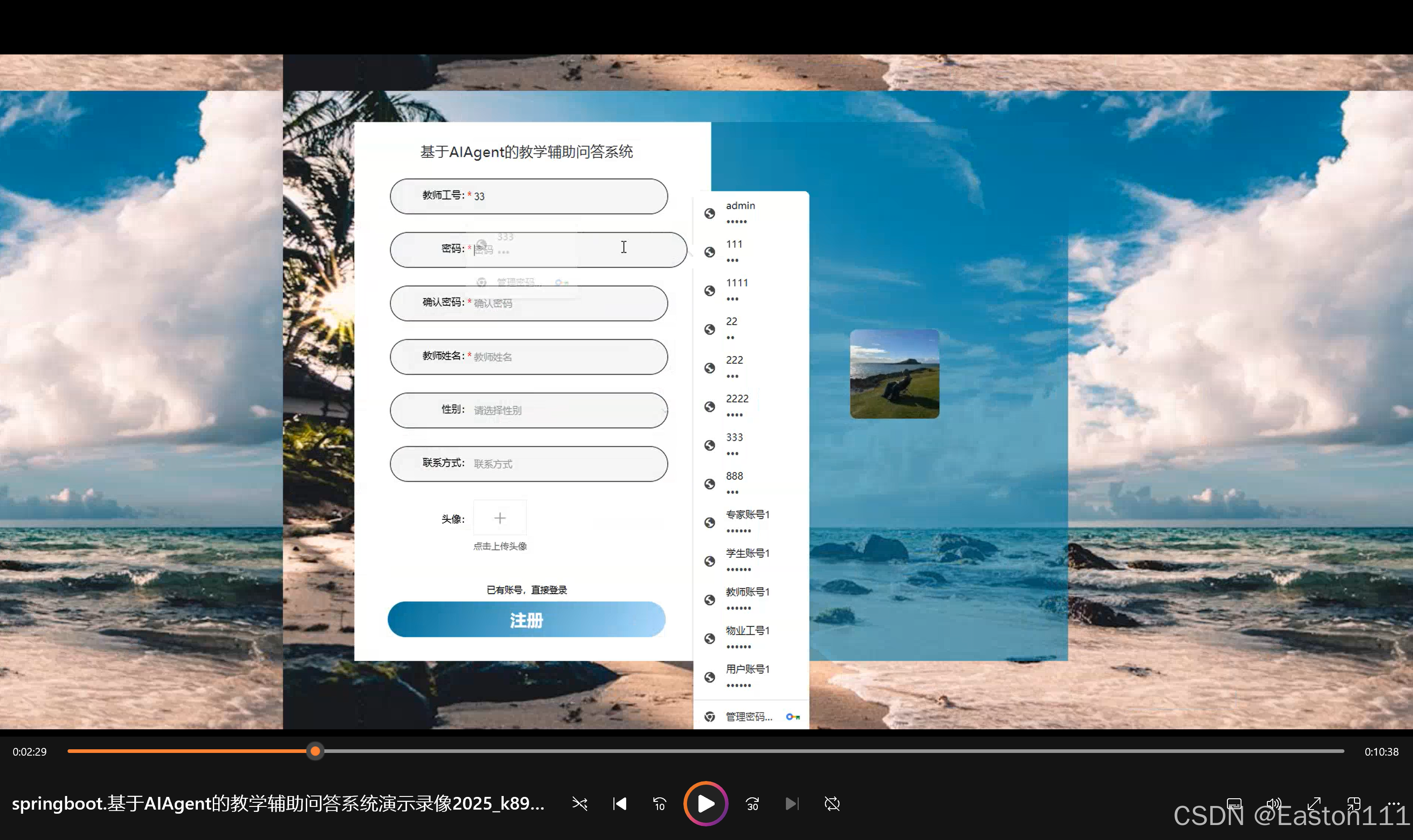Click the blue 注册 register button
1413x840 pixels.
pos(526,620)
